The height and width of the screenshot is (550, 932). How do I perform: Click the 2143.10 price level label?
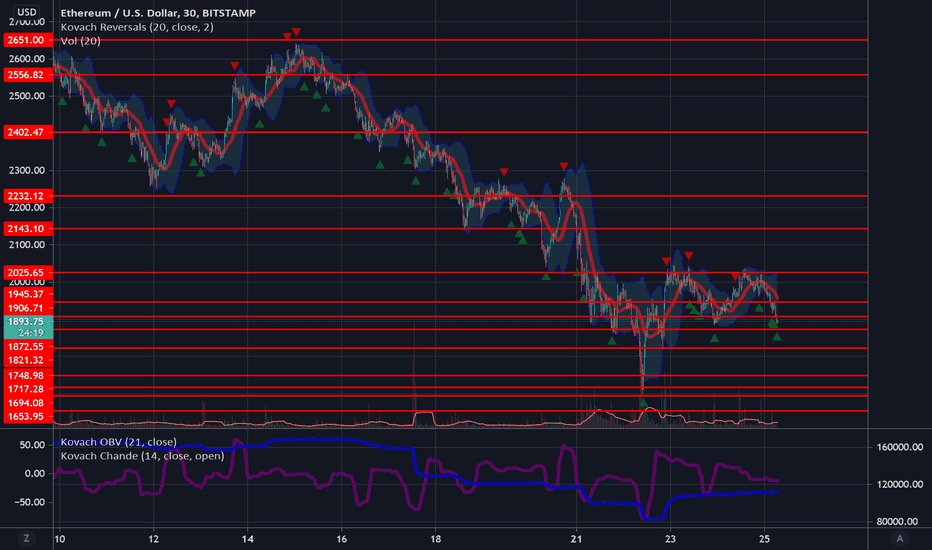click(x=28, y=228)
